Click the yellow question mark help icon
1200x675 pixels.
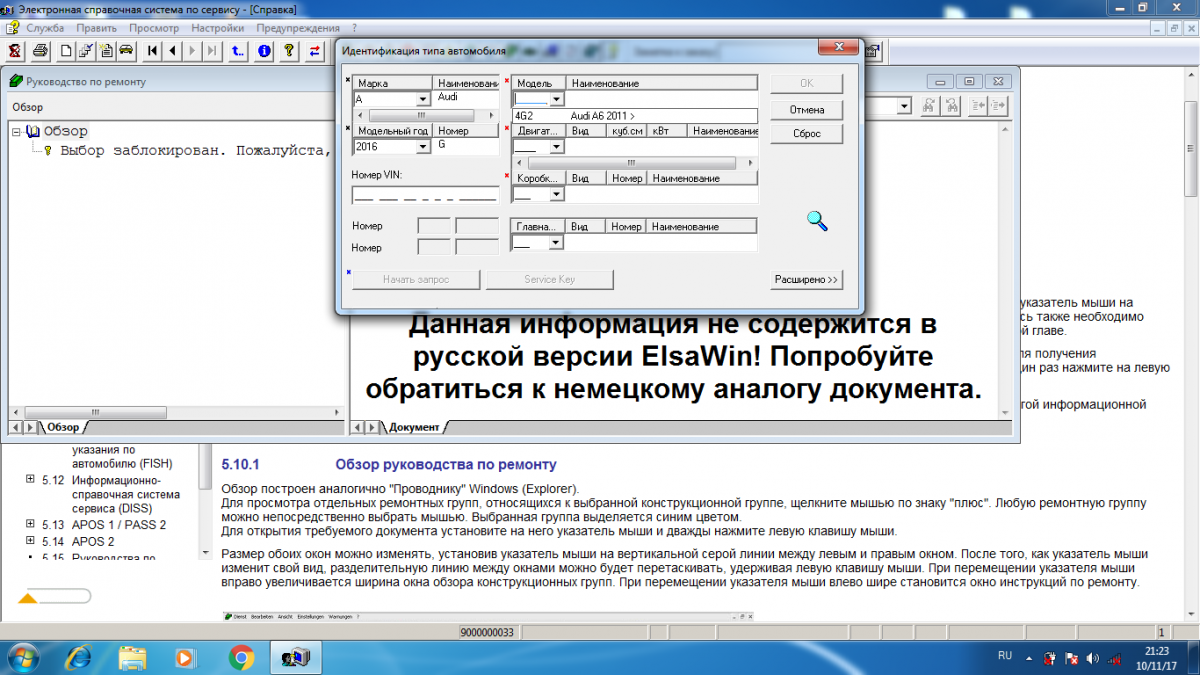289,50
